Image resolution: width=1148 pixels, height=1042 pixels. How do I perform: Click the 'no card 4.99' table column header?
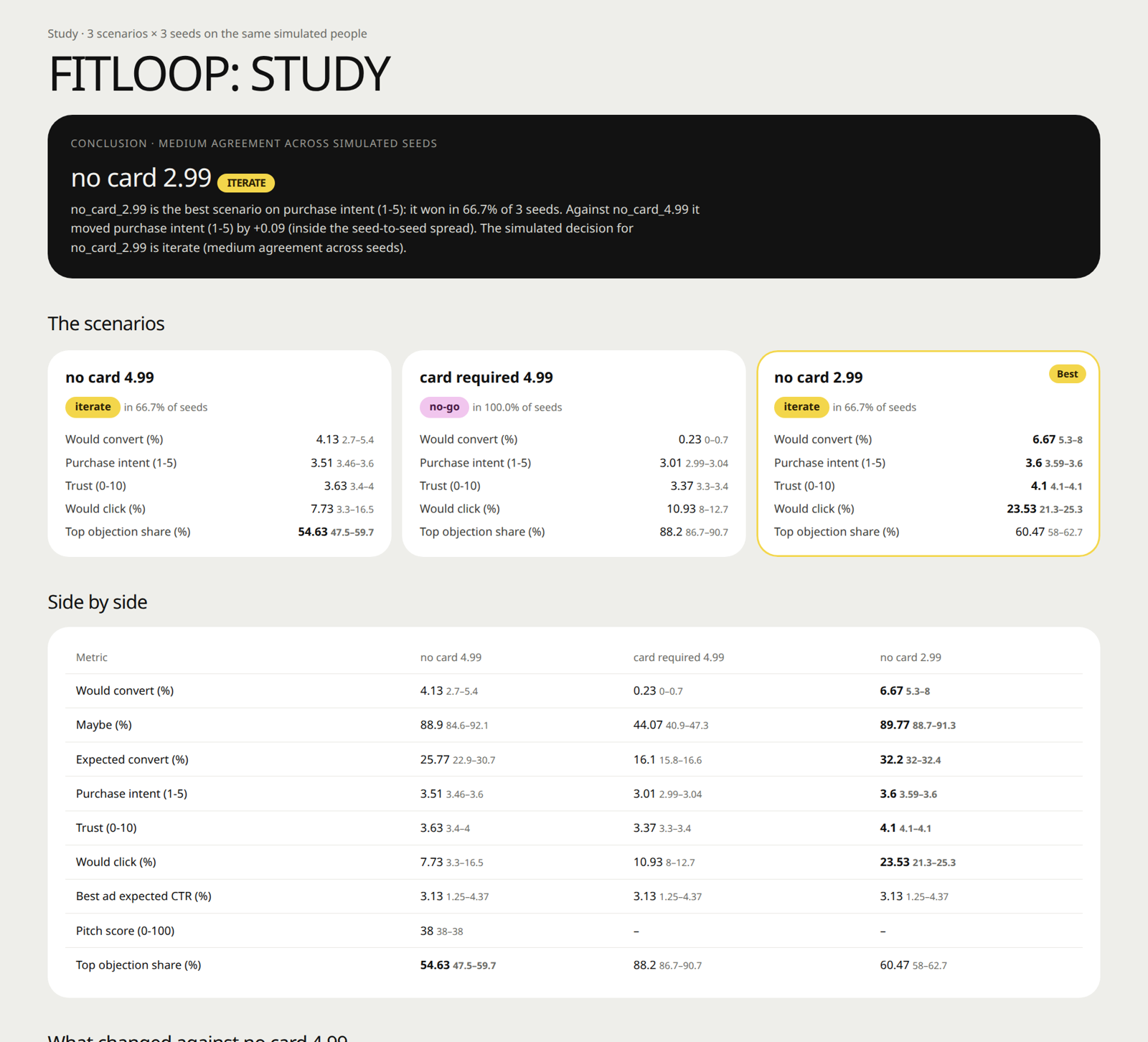pos(451,657)
